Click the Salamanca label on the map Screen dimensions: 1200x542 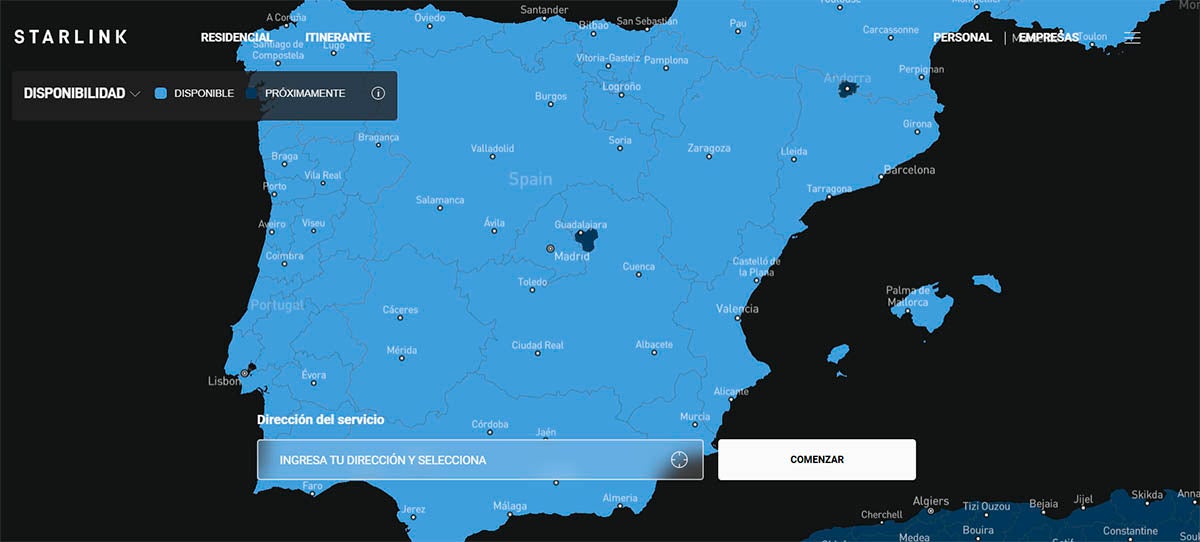click(x=440, y=200)
